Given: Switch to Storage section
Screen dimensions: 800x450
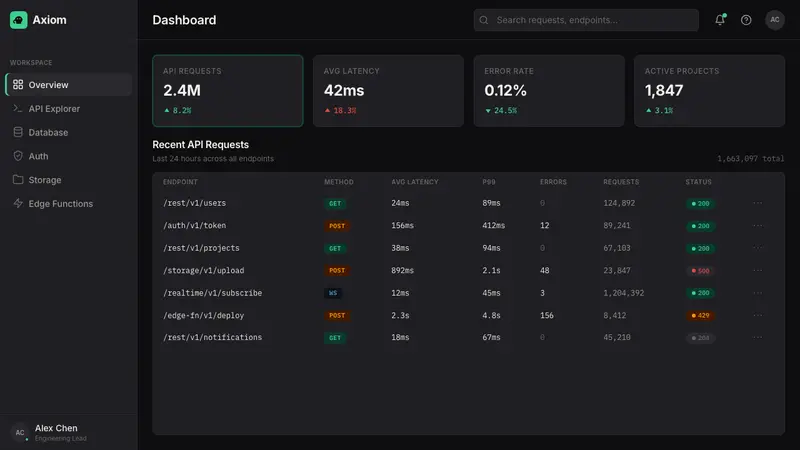Looking at the screenshot, I should (x=69, y=180).
